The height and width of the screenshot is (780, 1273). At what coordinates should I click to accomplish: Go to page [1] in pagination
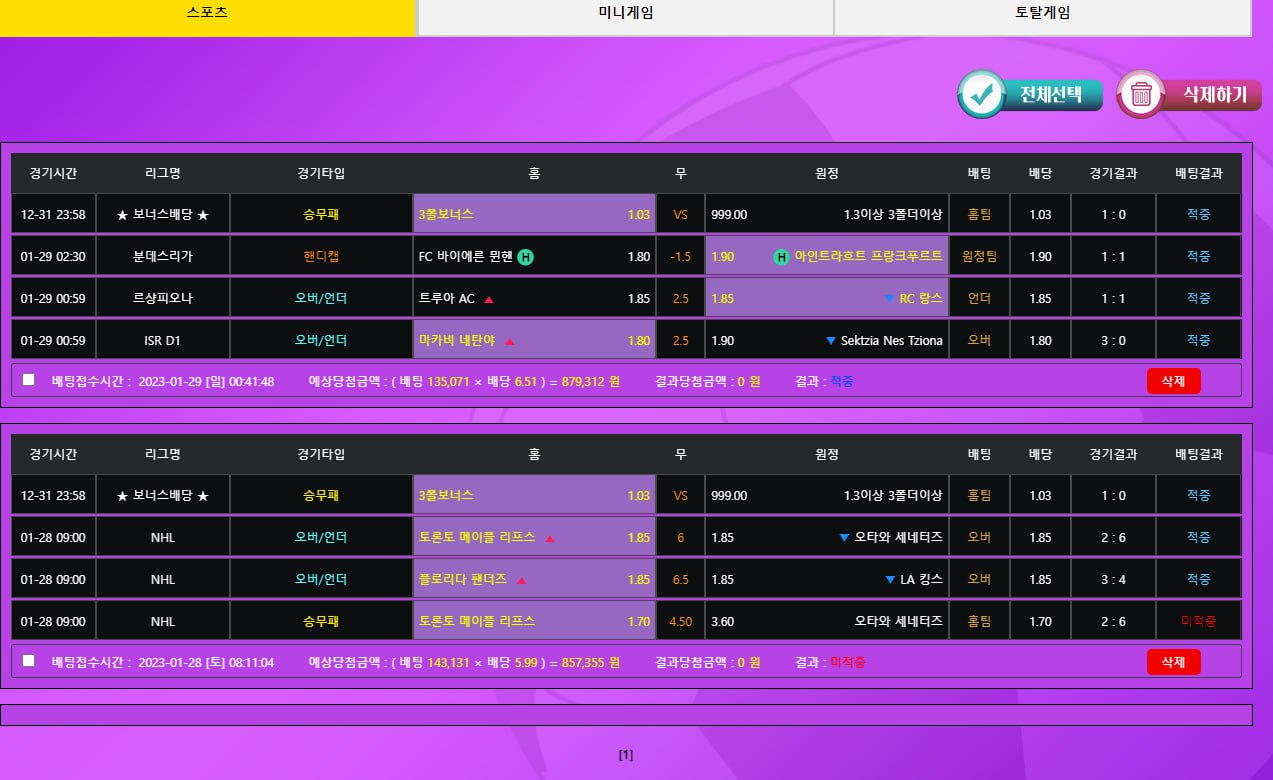click(x=626, y=755)
